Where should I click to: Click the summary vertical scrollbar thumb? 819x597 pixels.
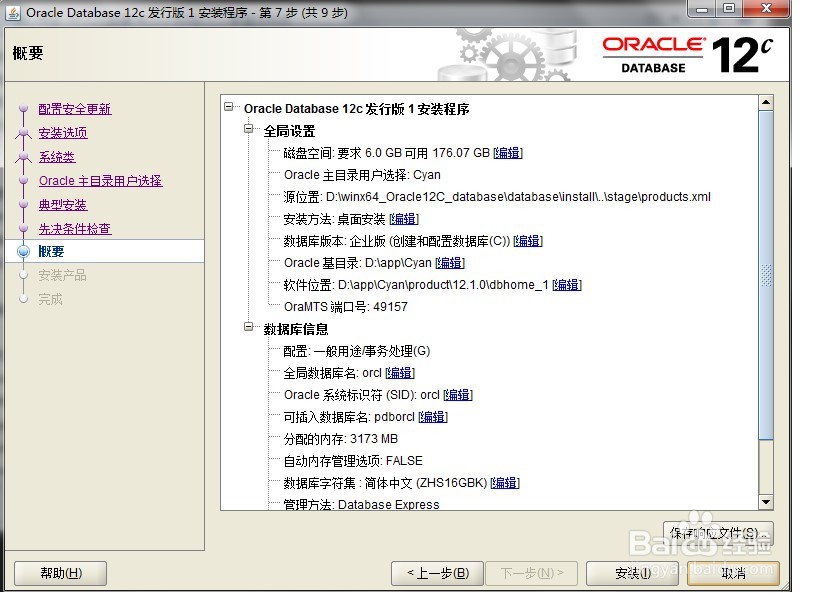pos(766,275)
